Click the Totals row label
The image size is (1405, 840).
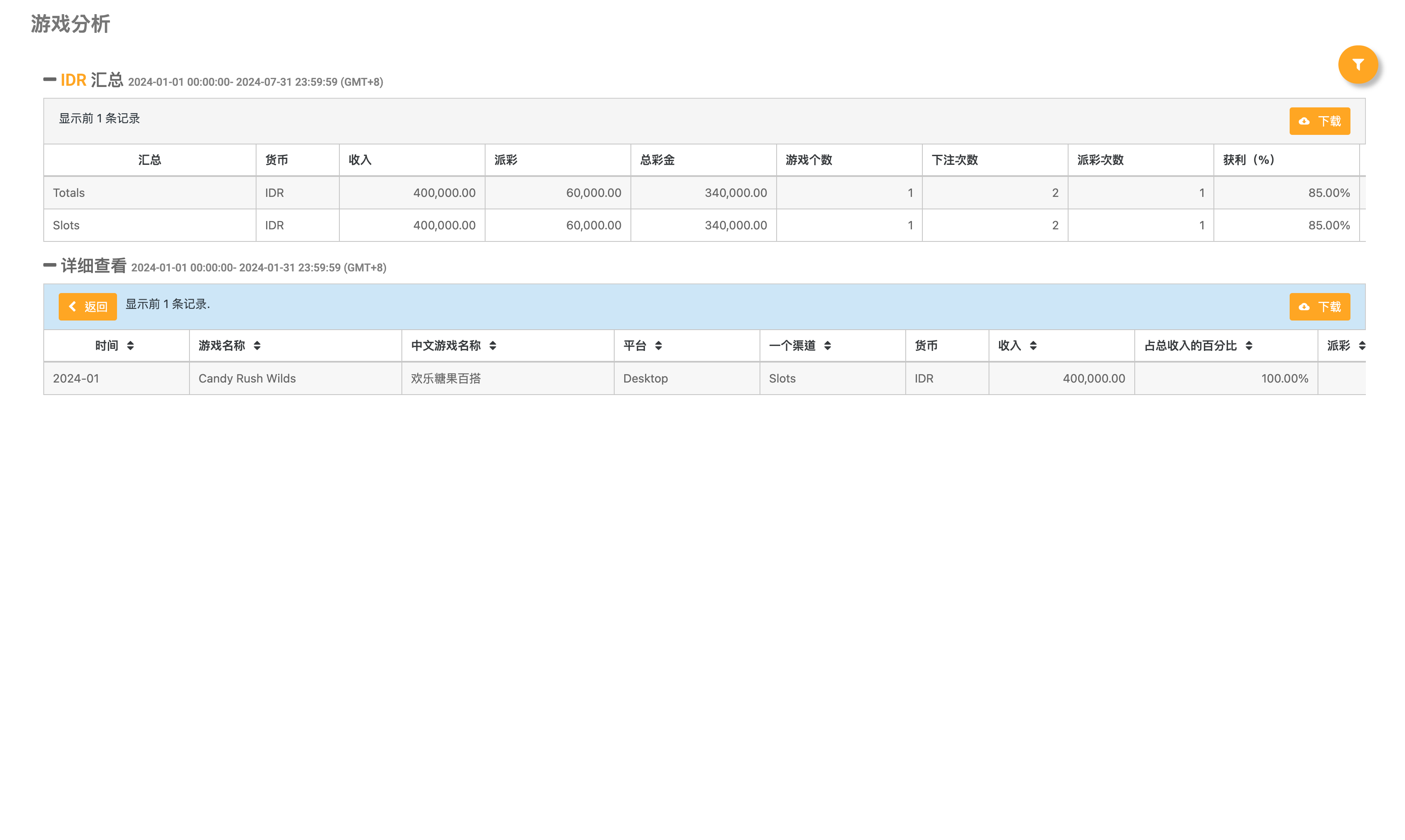(x=68, y=193)
